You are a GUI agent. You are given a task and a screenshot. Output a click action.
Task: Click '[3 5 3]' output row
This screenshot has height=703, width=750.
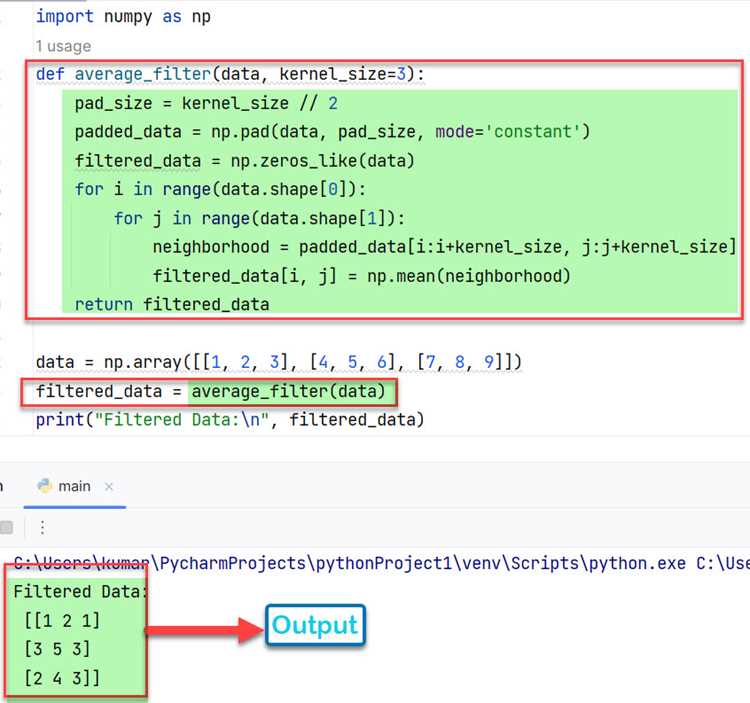pos(57,649)
